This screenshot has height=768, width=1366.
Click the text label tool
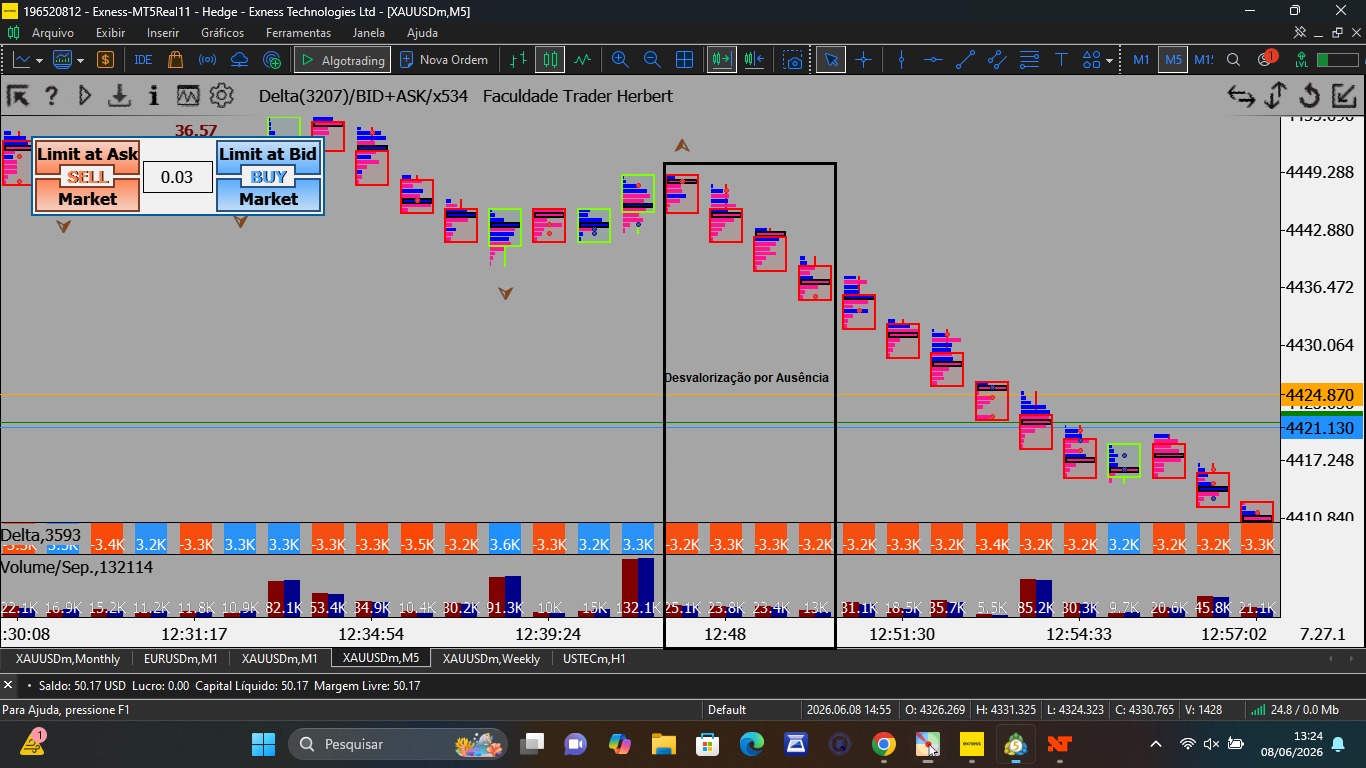click(1061, 60)
